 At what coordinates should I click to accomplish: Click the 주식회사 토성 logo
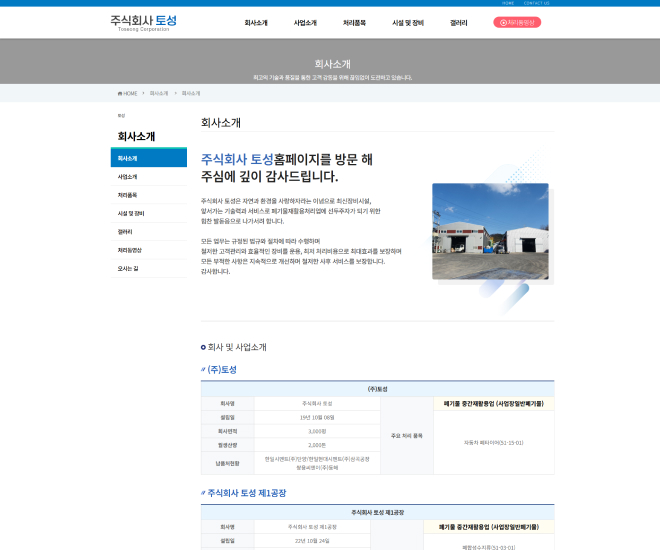pos(143,22)
